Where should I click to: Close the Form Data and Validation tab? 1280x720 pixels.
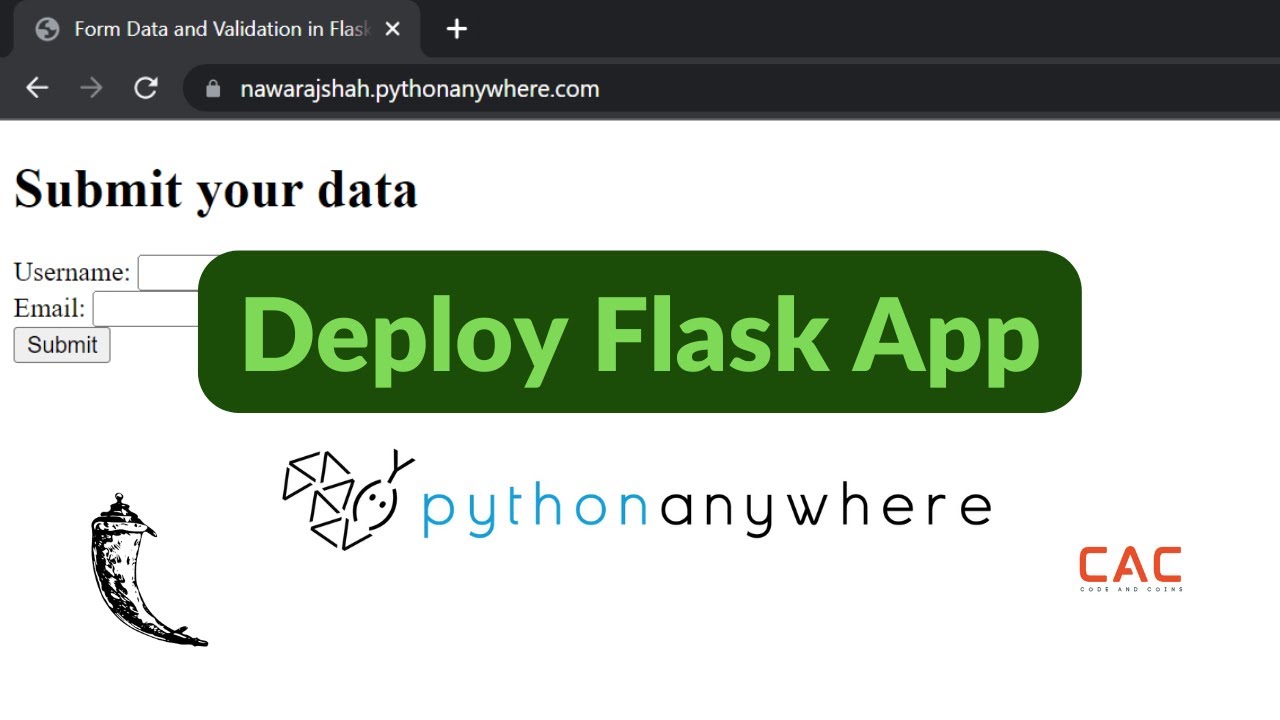click(x=393, y=29)
